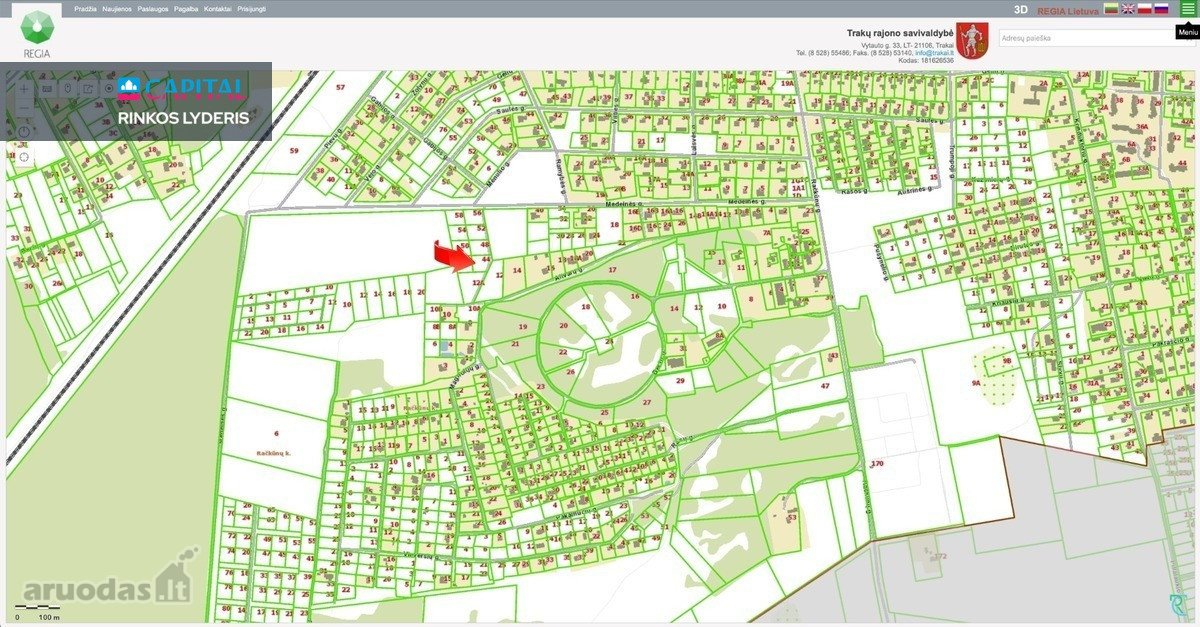Click the info@trakai.lt email link

(934, 52)
